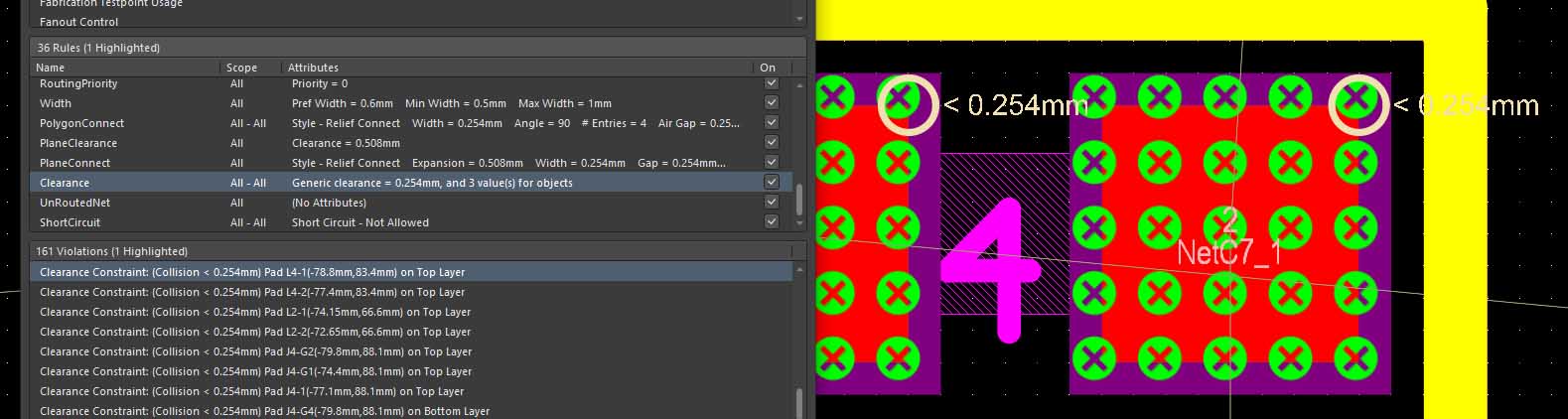Toggle the PolygonConnect rule checkbox
The width and height of the screenshot is (1568, 419).
point(772,123)
